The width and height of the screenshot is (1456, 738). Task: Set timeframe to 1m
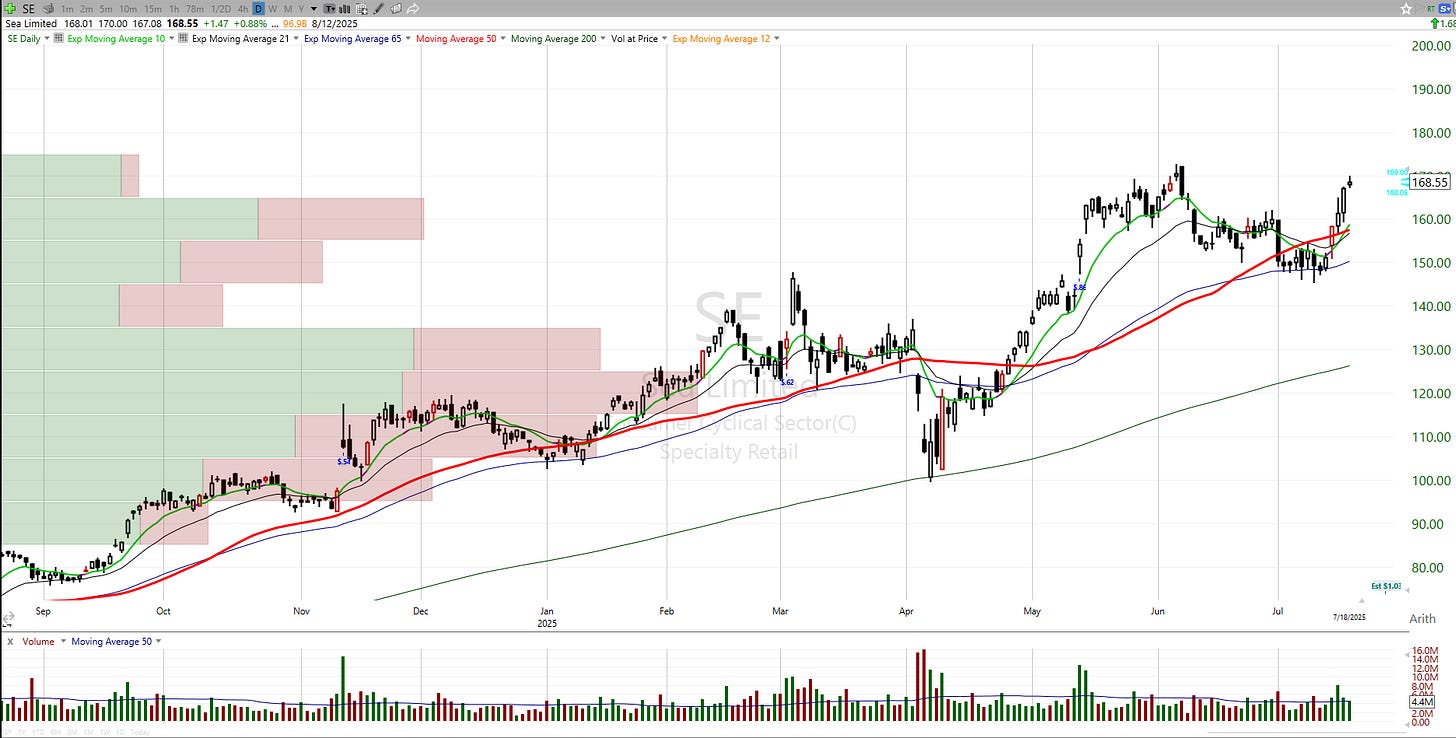coord(67,9)
